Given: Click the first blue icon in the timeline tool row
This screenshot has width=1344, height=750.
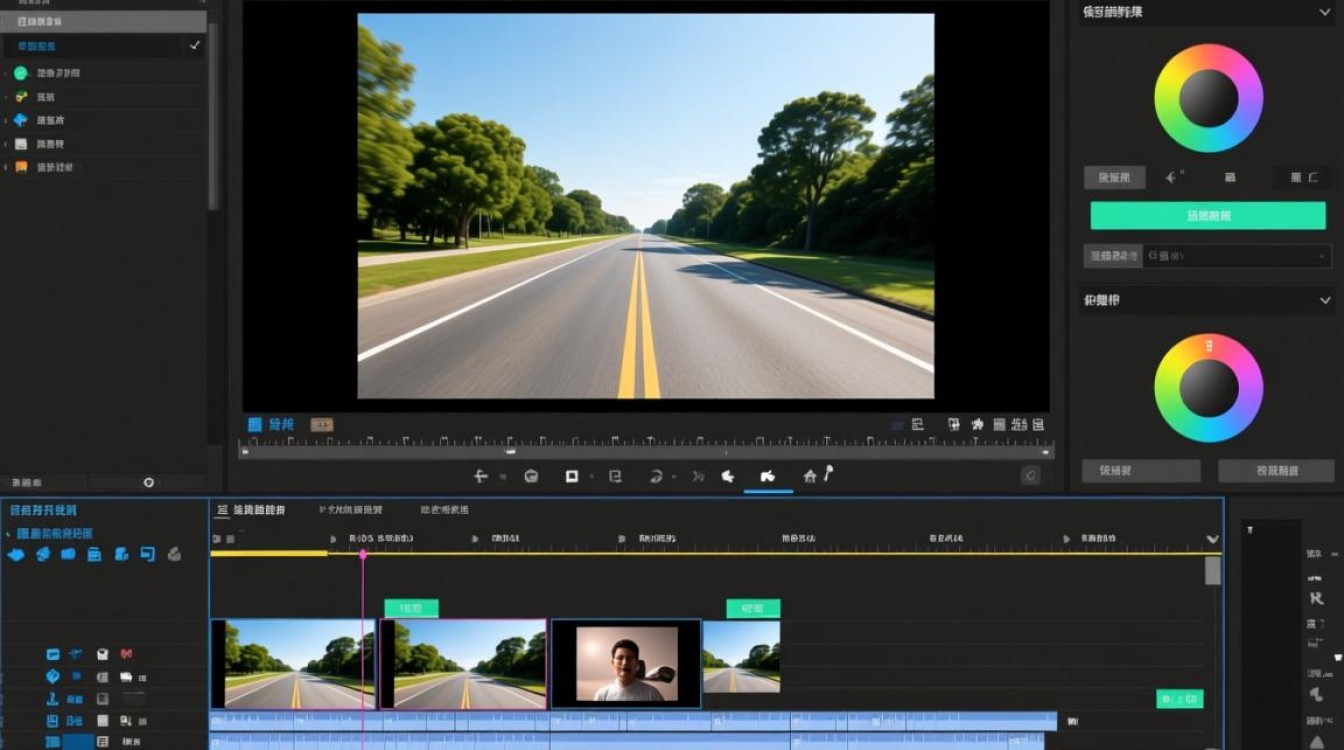Looking at the screenshot, I should [x=17, y=554].
